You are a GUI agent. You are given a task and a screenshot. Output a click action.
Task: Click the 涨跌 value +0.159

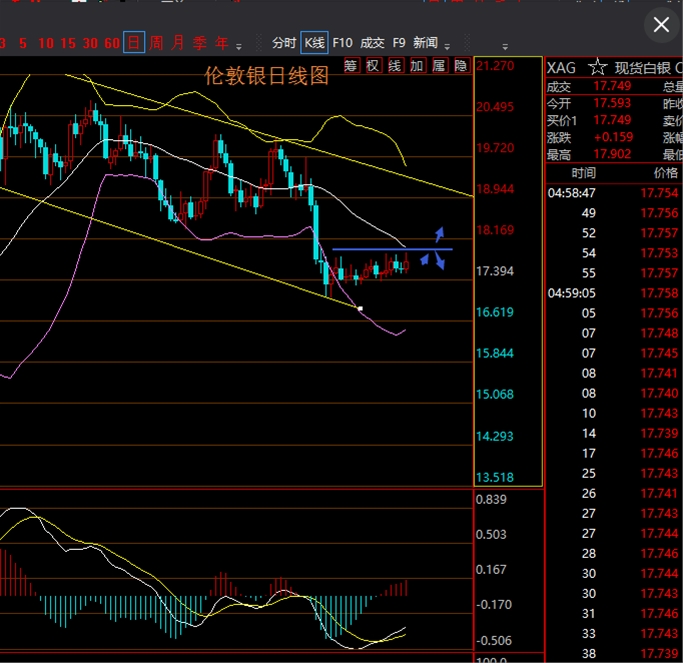613,137
